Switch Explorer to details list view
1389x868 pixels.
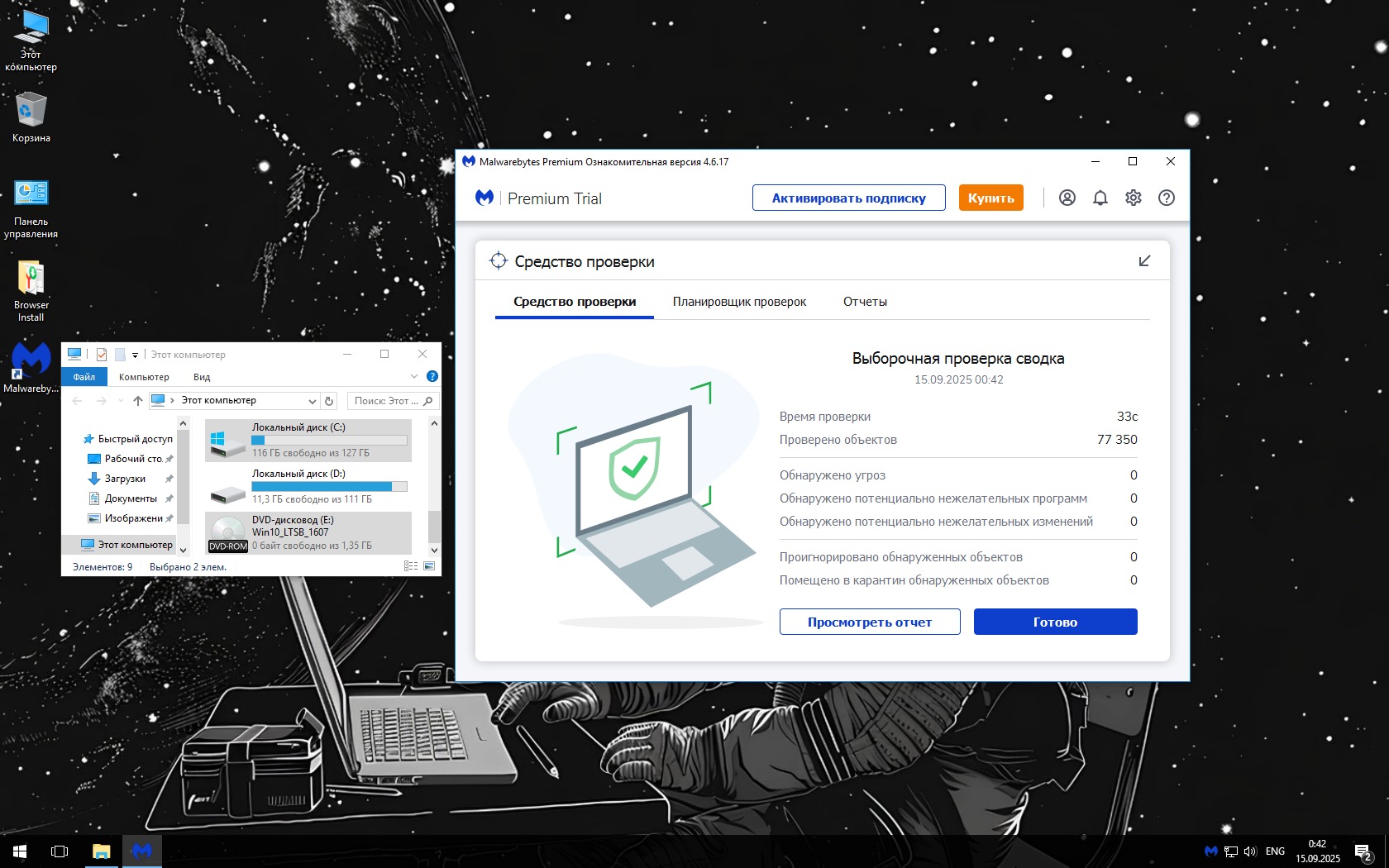(410, 566)
